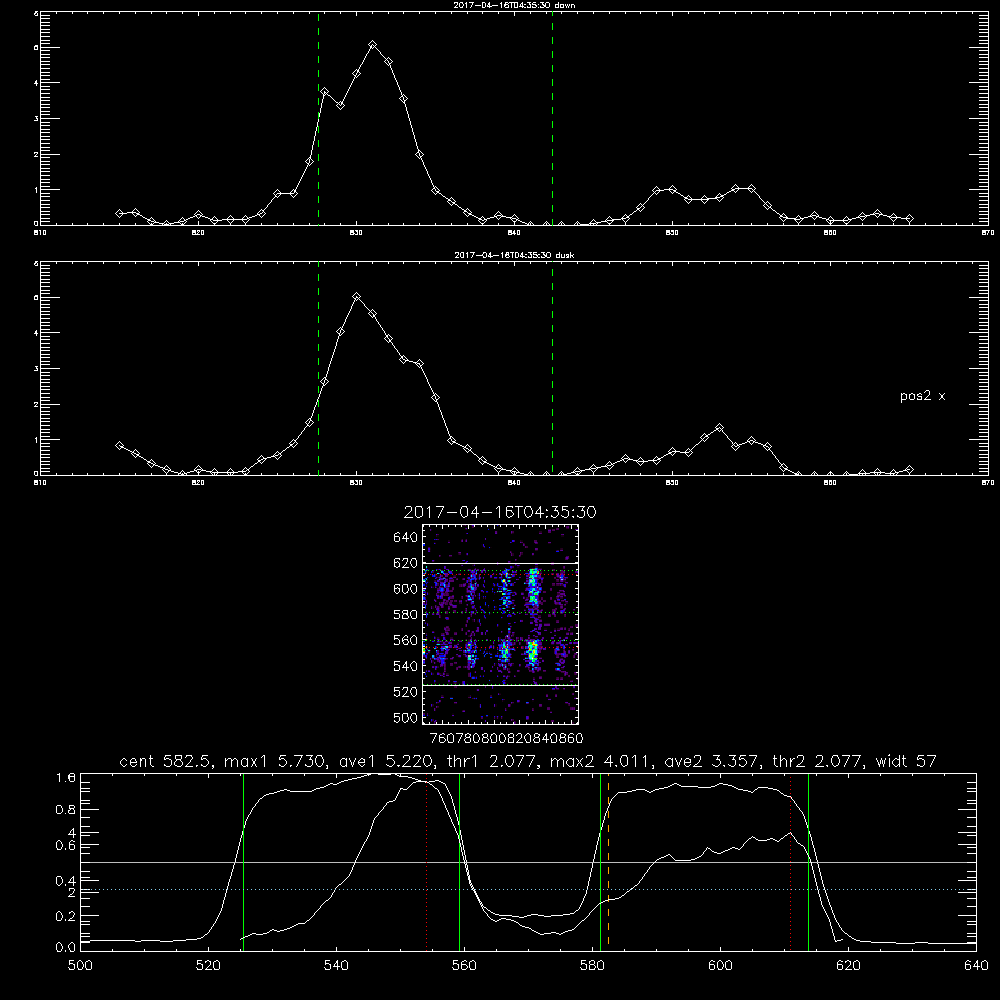Click '0.2' on the bottom plot y-axis
Image resolution: width=1000 pixels, height=1000 pixels.
point(66,916)
